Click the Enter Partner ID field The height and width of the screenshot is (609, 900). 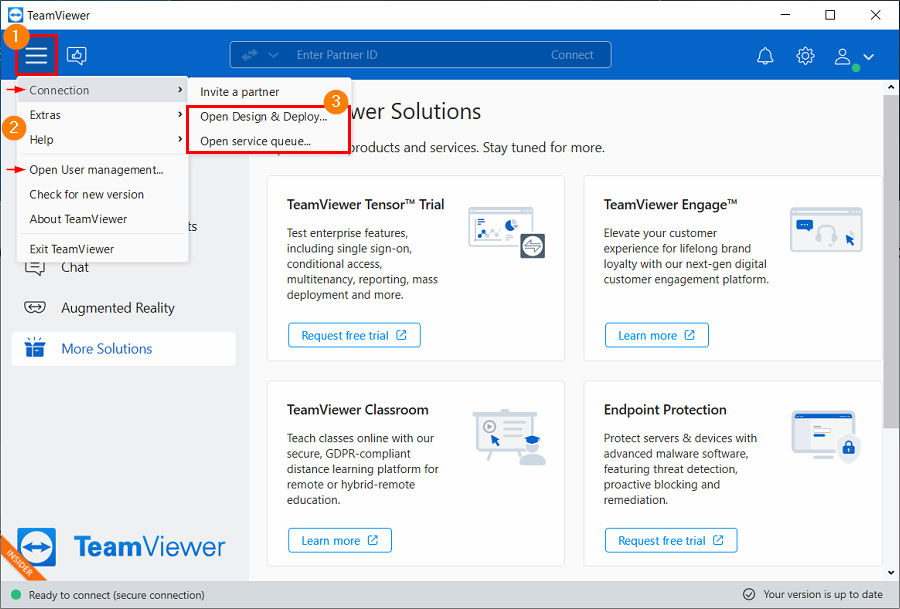(x=402, y=55)
